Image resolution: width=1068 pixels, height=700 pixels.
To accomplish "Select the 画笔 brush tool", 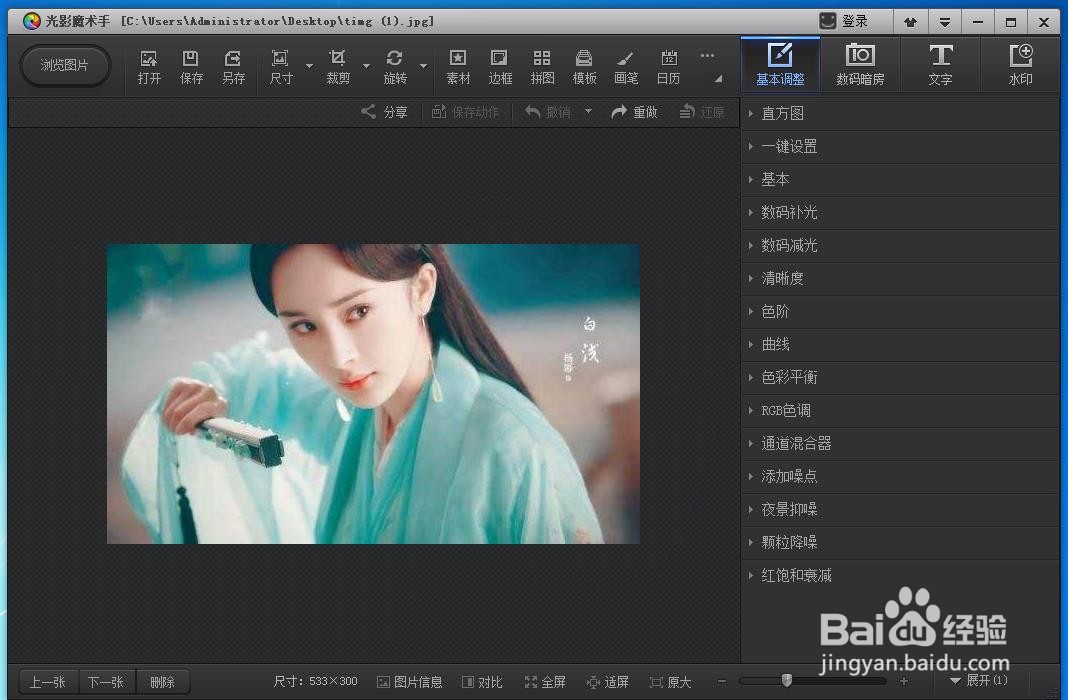I will coord(626,67).
